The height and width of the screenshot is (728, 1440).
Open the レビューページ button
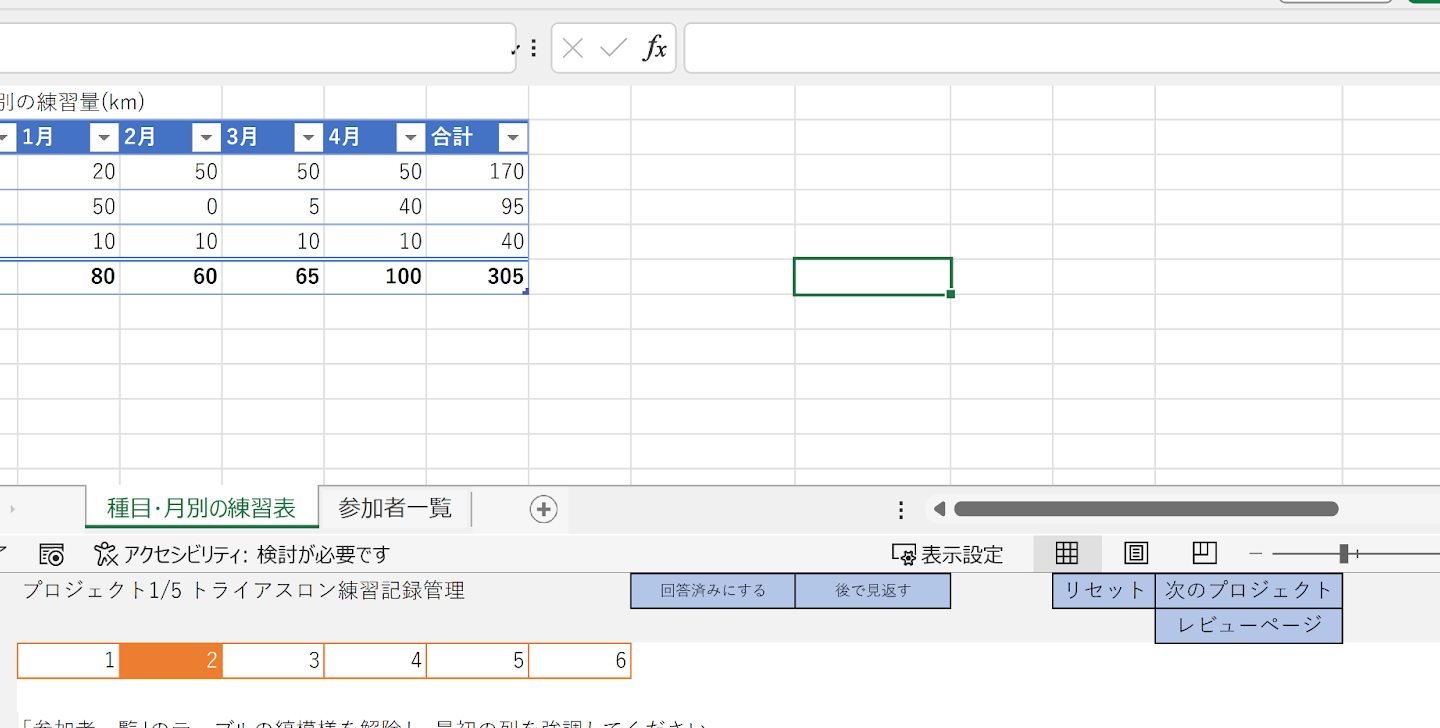1249,625
